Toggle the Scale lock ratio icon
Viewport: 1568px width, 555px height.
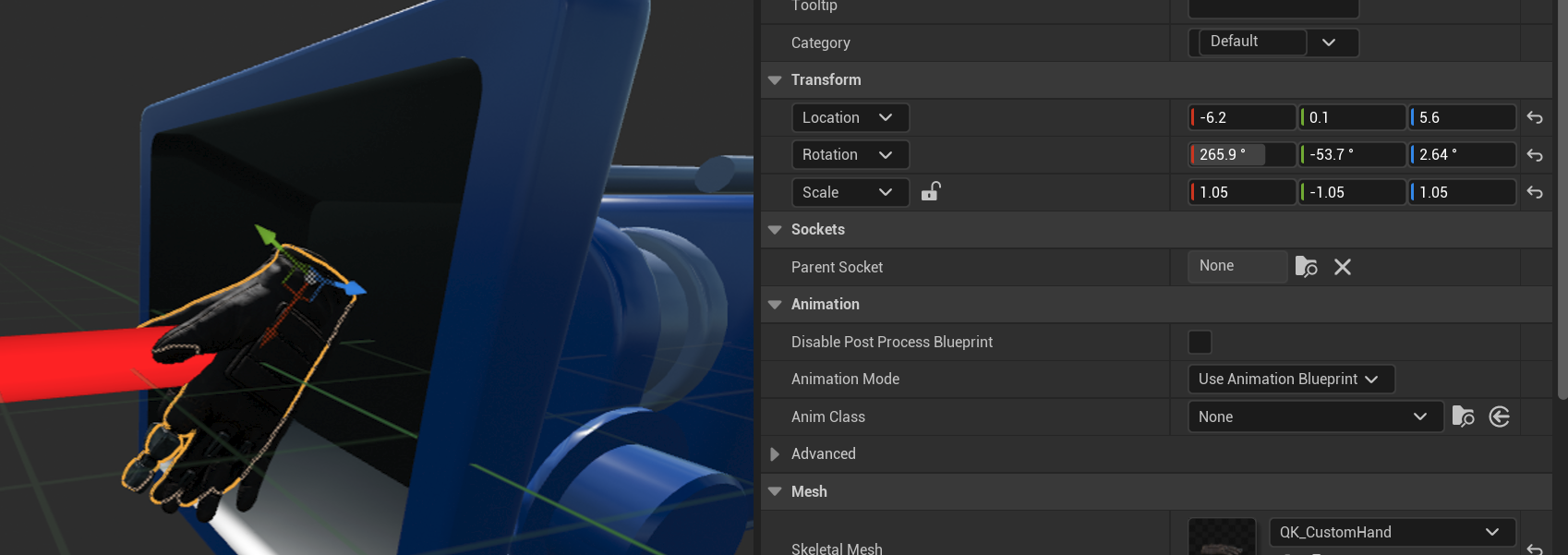931,191
